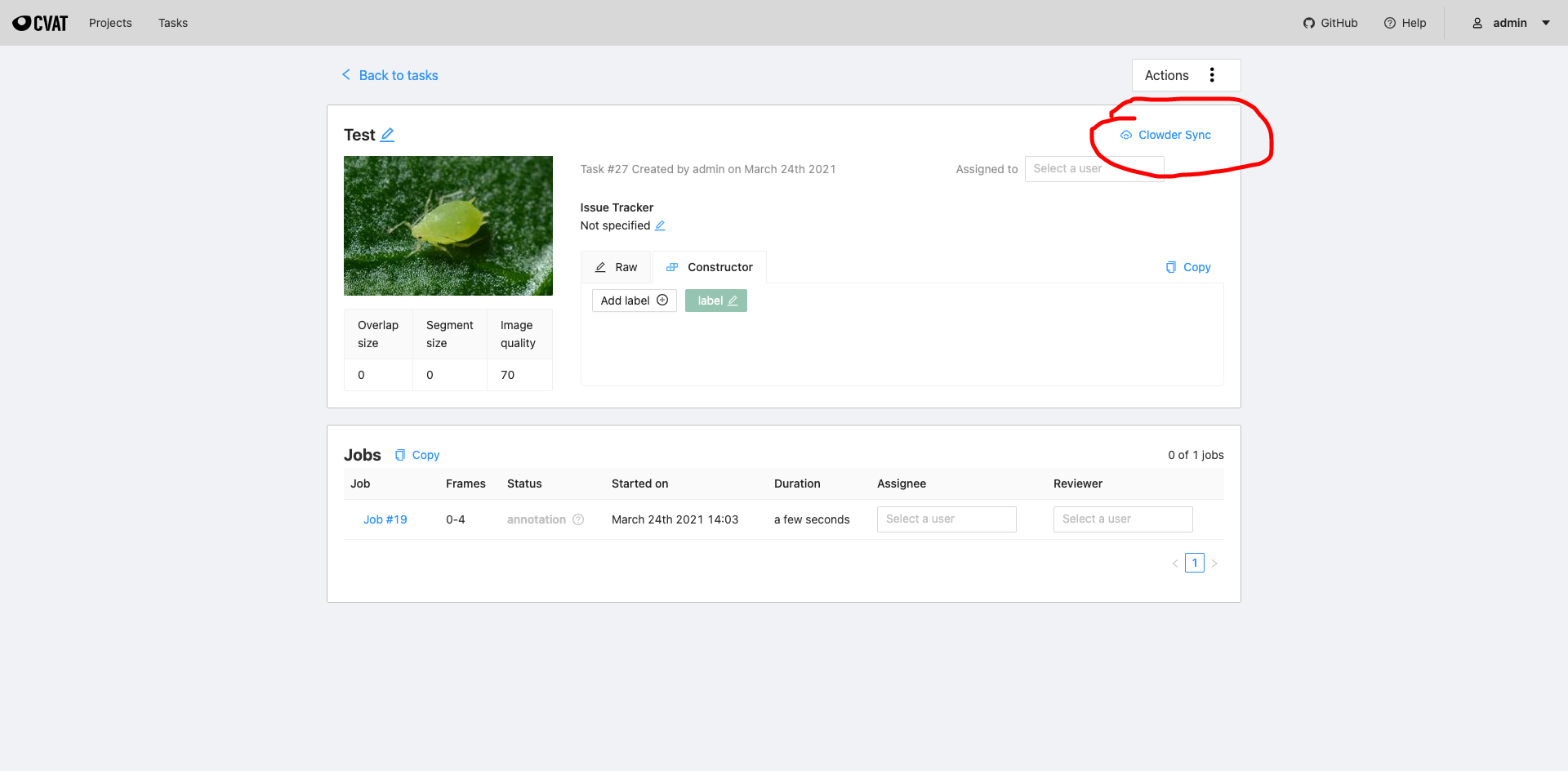
Task: Open Job #19
Action: tap(385, 519)
